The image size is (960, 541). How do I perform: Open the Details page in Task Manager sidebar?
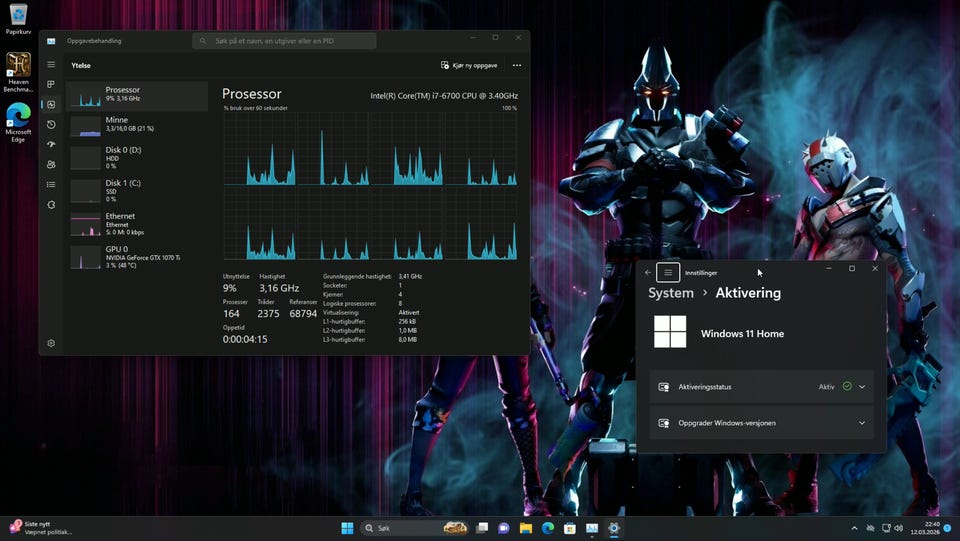click(51, 185)
